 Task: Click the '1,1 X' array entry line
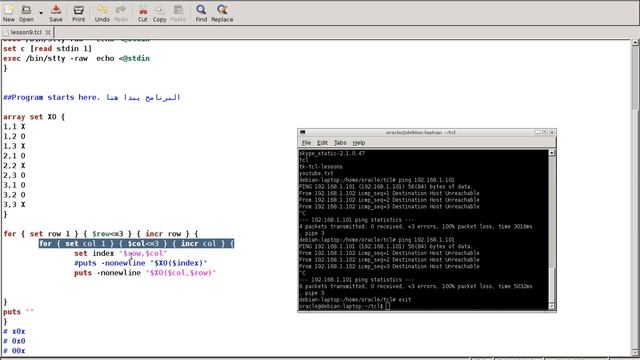[14, 127]
